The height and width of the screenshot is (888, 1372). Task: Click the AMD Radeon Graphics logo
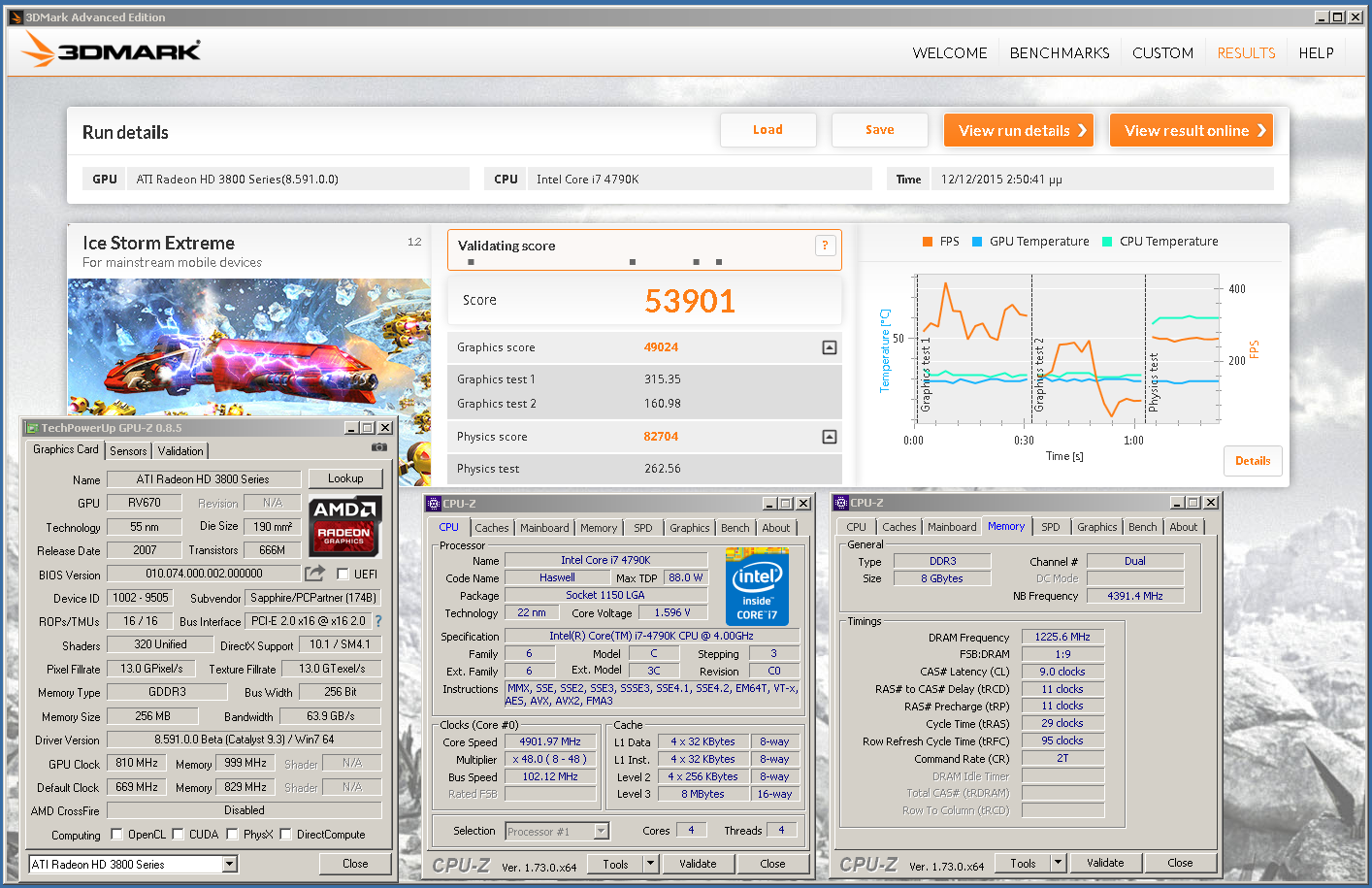[x=344, y=525]
